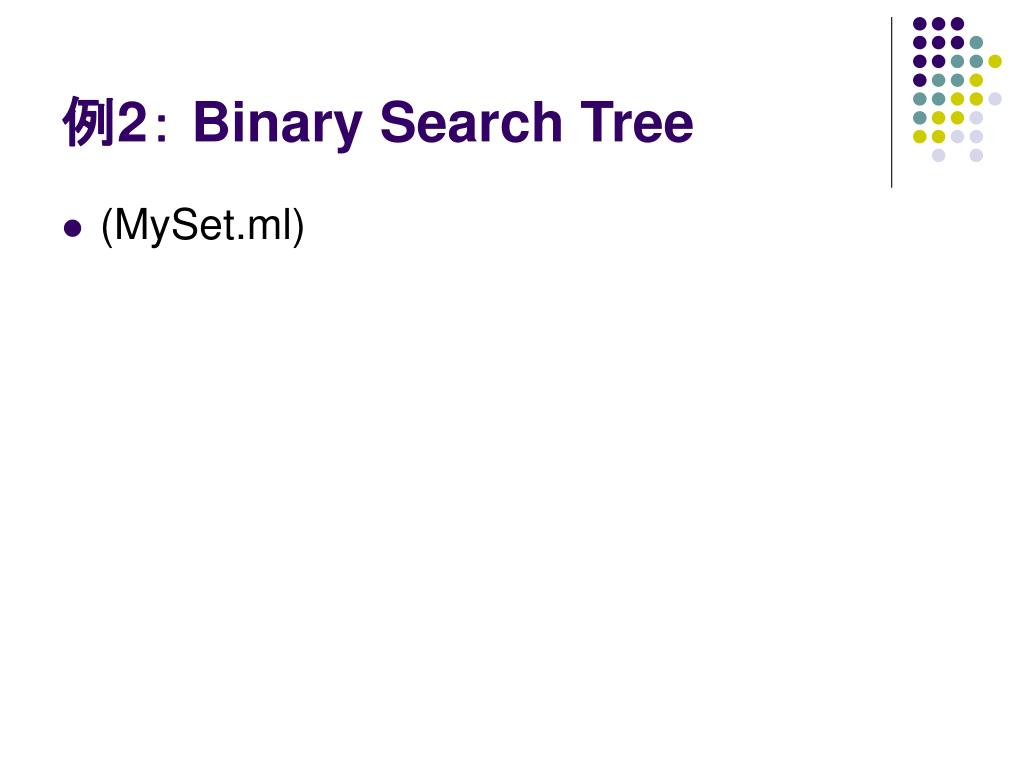Click the digit 2 in the slide title
This screenshot has width=1024, height=768.
tap(131, 122)
